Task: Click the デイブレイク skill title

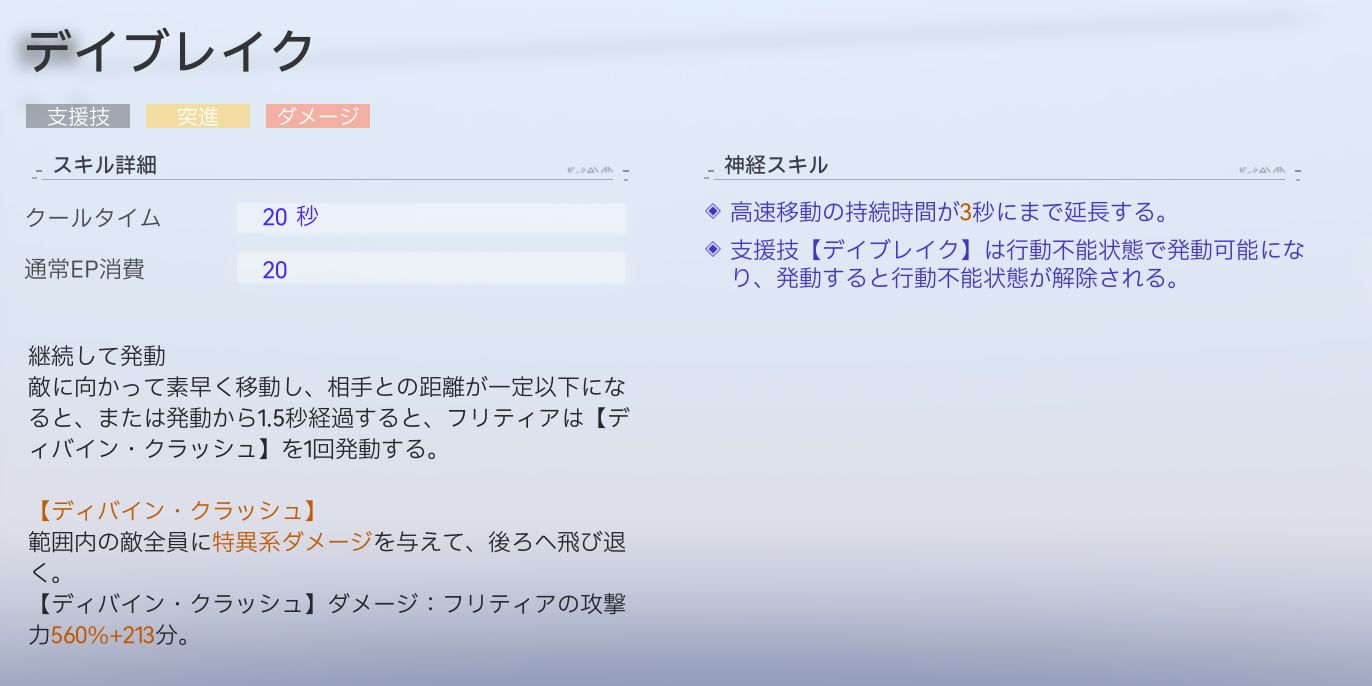Action: coord(170,51)
